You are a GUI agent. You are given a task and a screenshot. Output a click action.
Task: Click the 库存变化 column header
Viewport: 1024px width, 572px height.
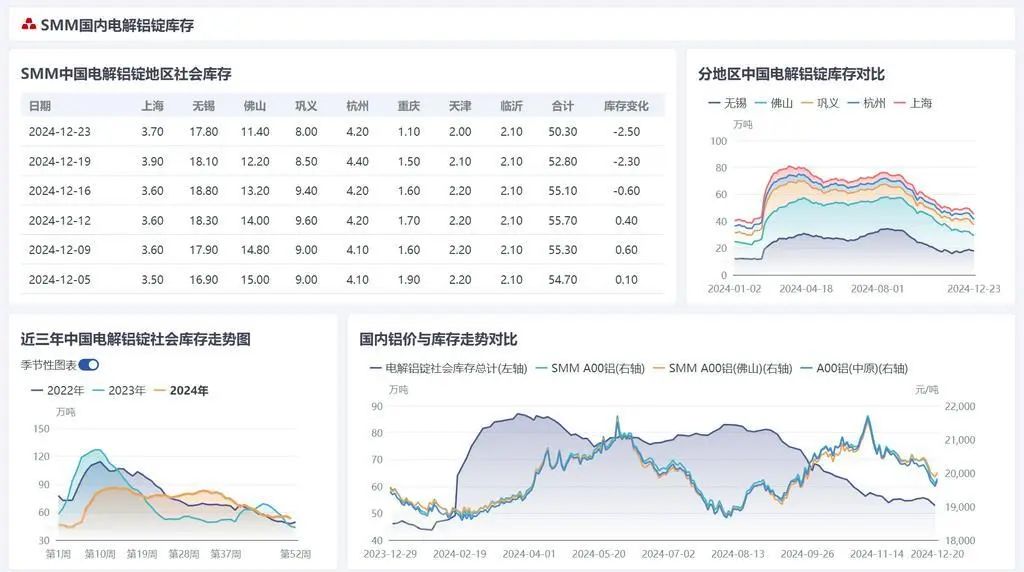[x=626, y=106]
